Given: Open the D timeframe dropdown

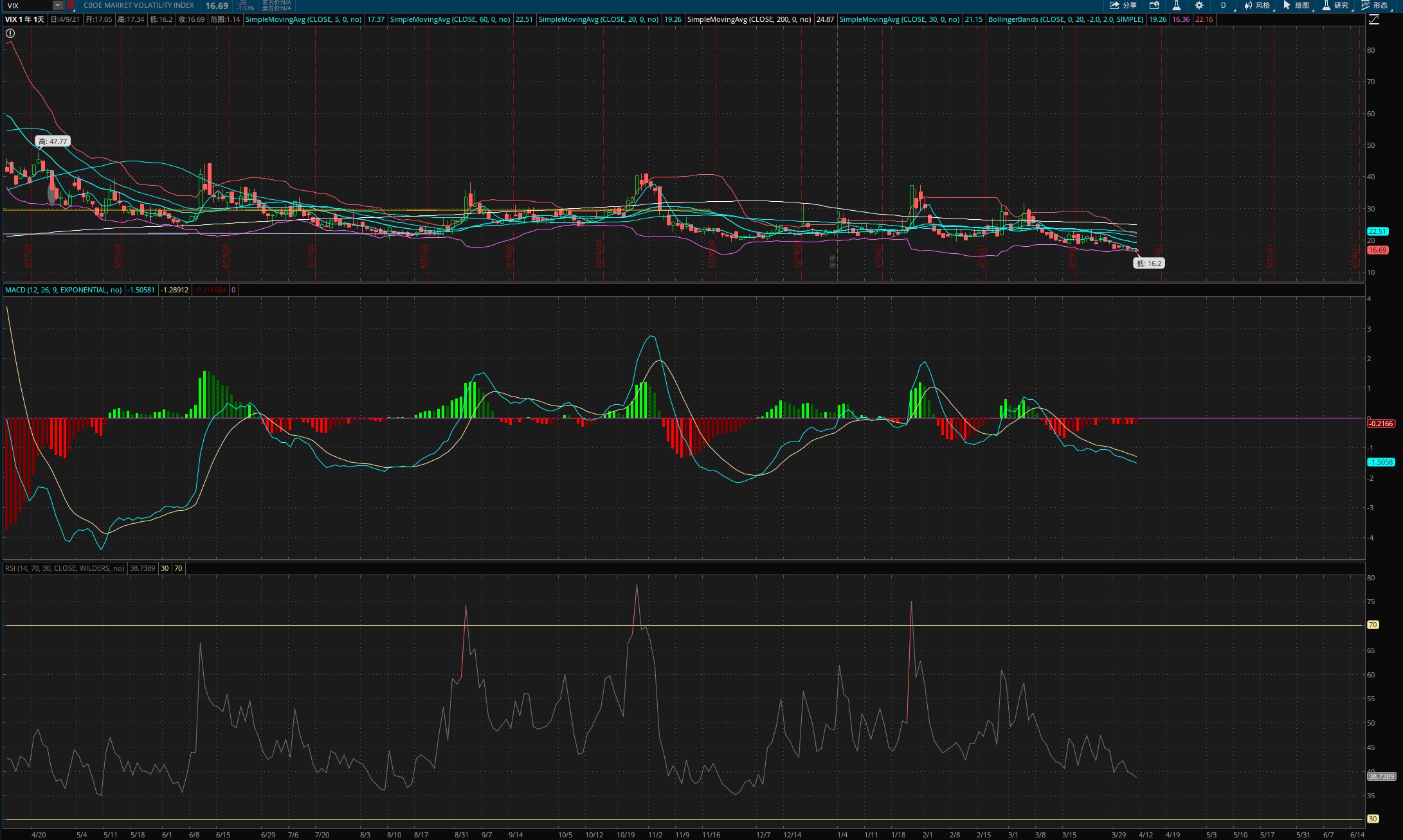Looking at the screenshot, I should [1223, 5].
